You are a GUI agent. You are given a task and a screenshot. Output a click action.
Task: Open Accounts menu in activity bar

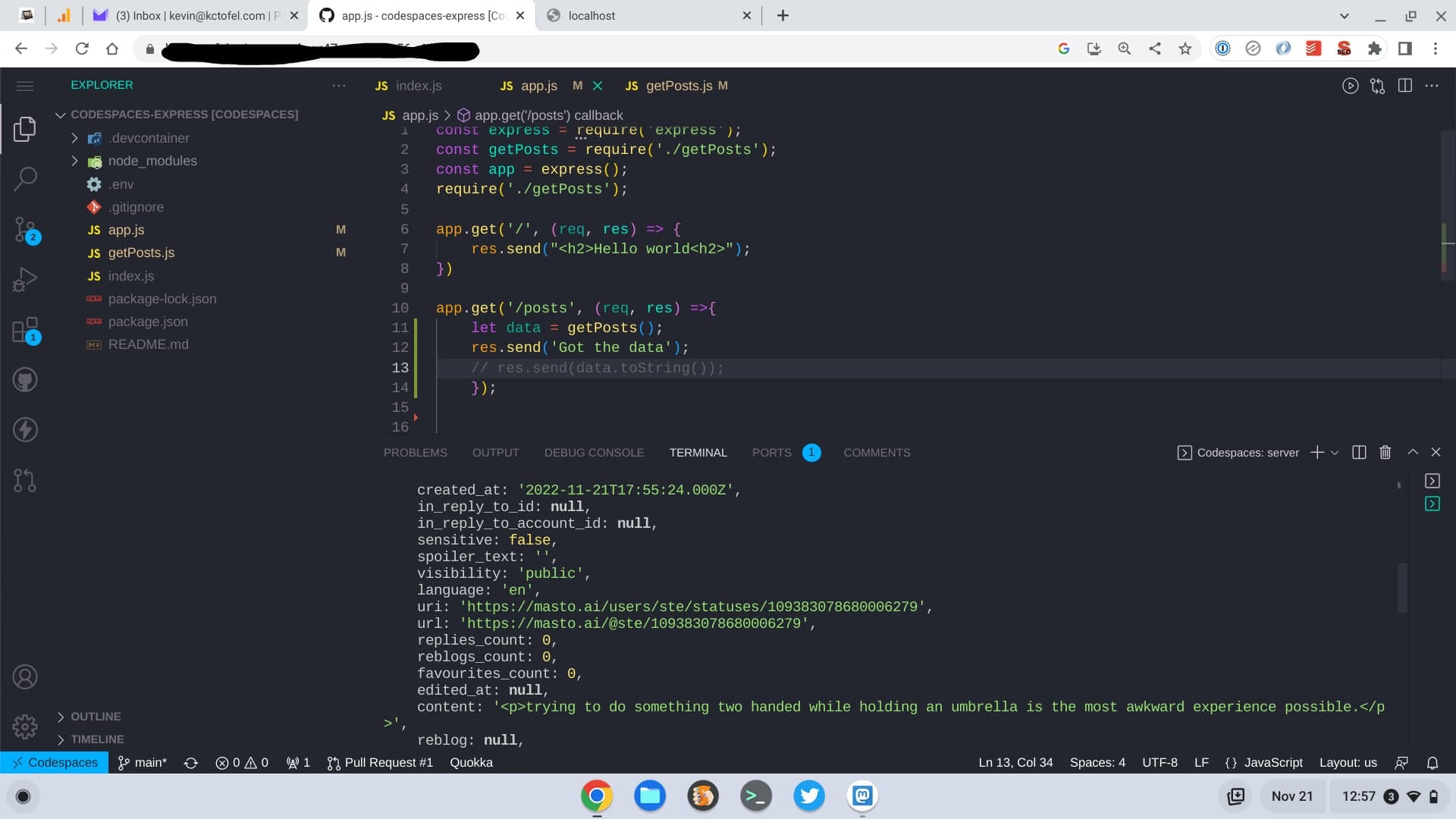click(25, 676)
